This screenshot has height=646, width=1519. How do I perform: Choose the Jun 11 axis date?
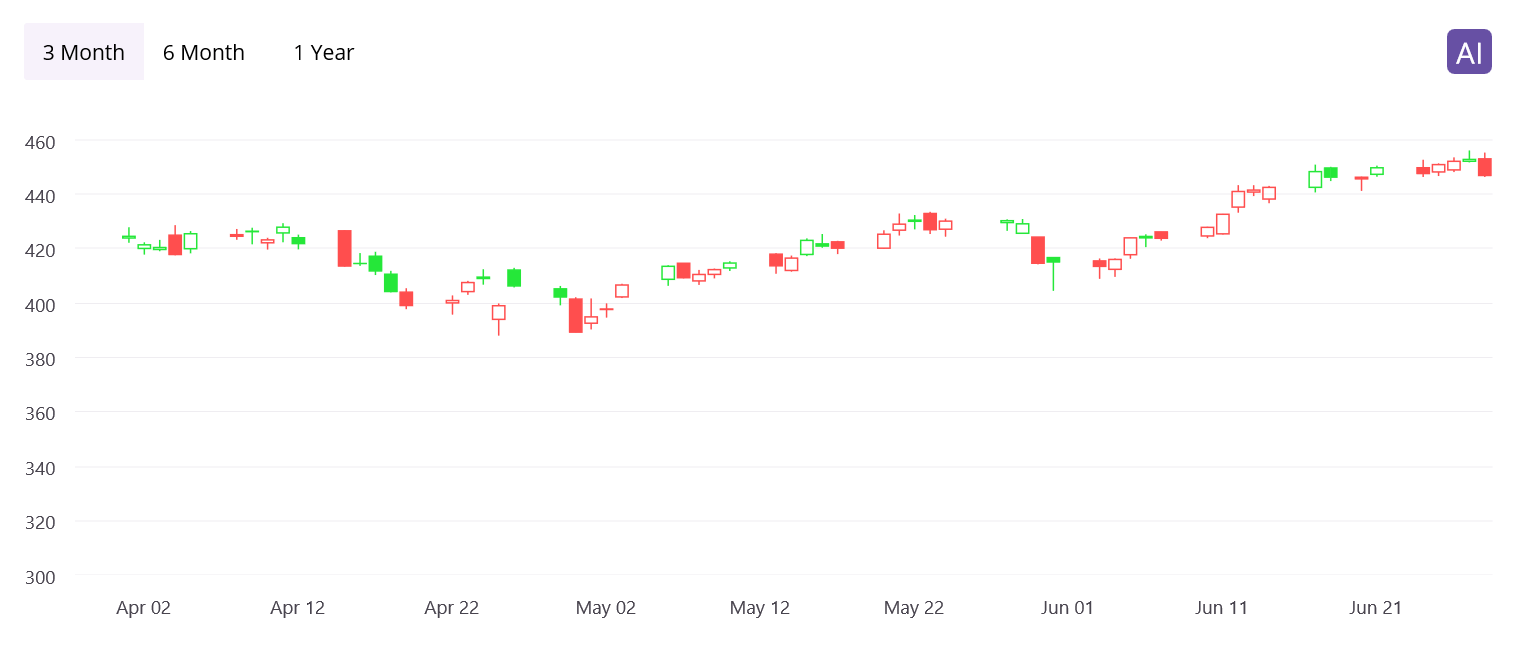coord(1221,608)
